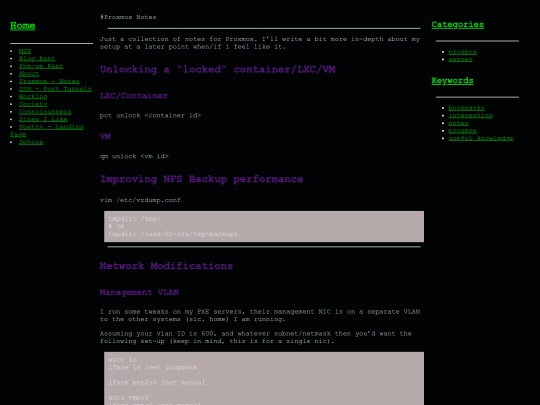
Task: Open the Sphinx link
Action: click(x=31, y=142)
